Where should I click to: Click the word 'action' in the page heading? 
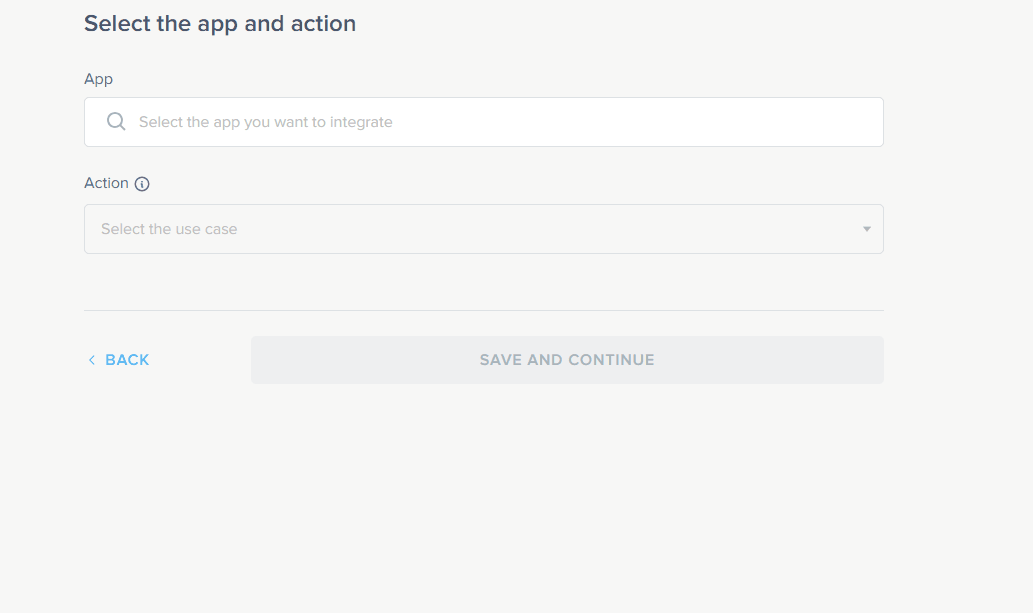(x=323, y=23)
